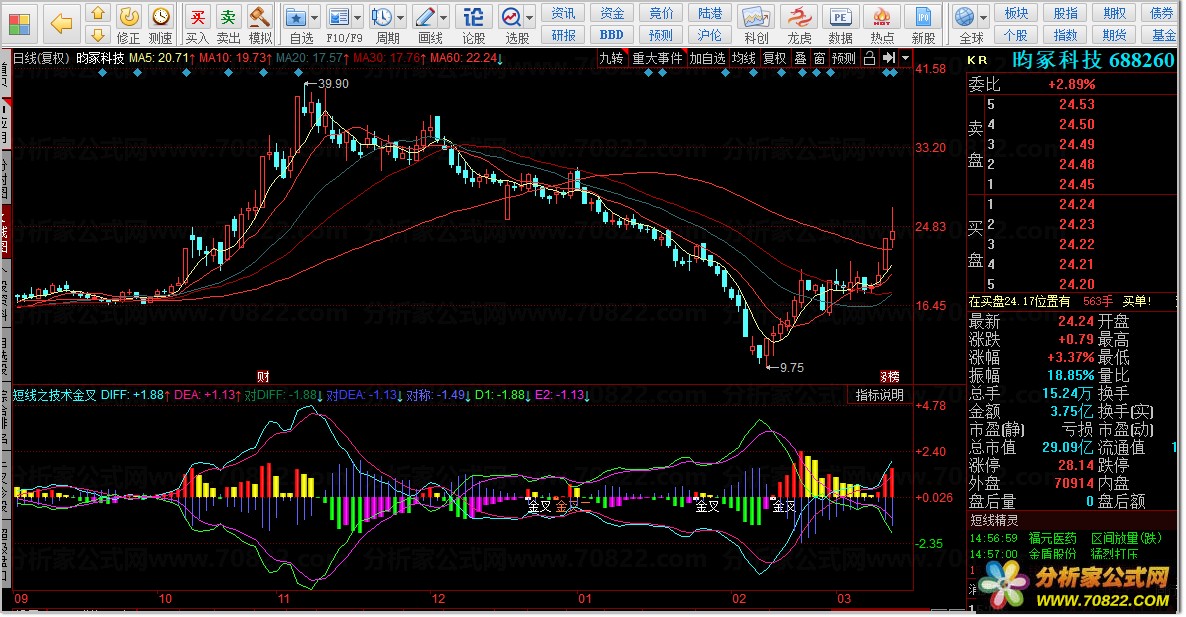Click 福元医药 in the 短线精灵 list

1052,538
